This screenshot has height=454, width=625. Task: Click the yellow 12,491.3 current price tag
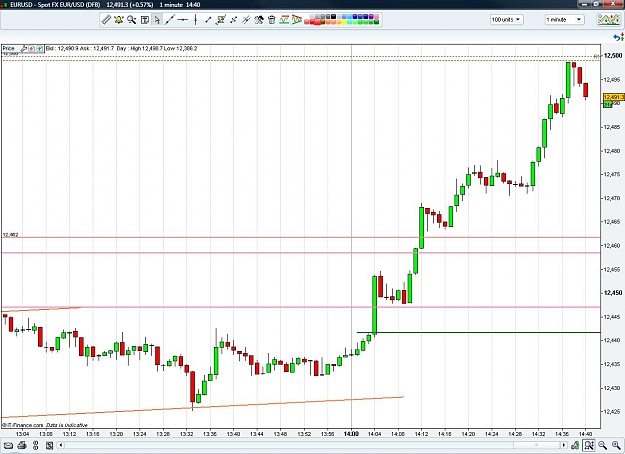(614, 97)
